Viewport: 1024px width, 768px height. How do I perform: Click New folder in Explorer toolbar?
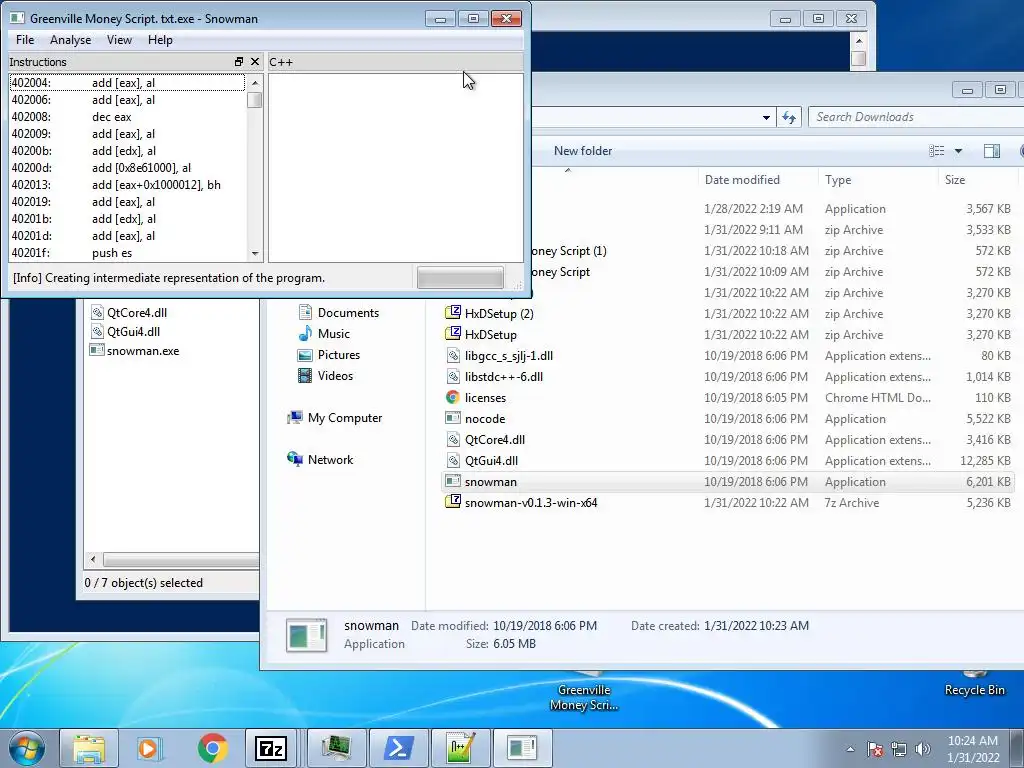coord(583,151)
